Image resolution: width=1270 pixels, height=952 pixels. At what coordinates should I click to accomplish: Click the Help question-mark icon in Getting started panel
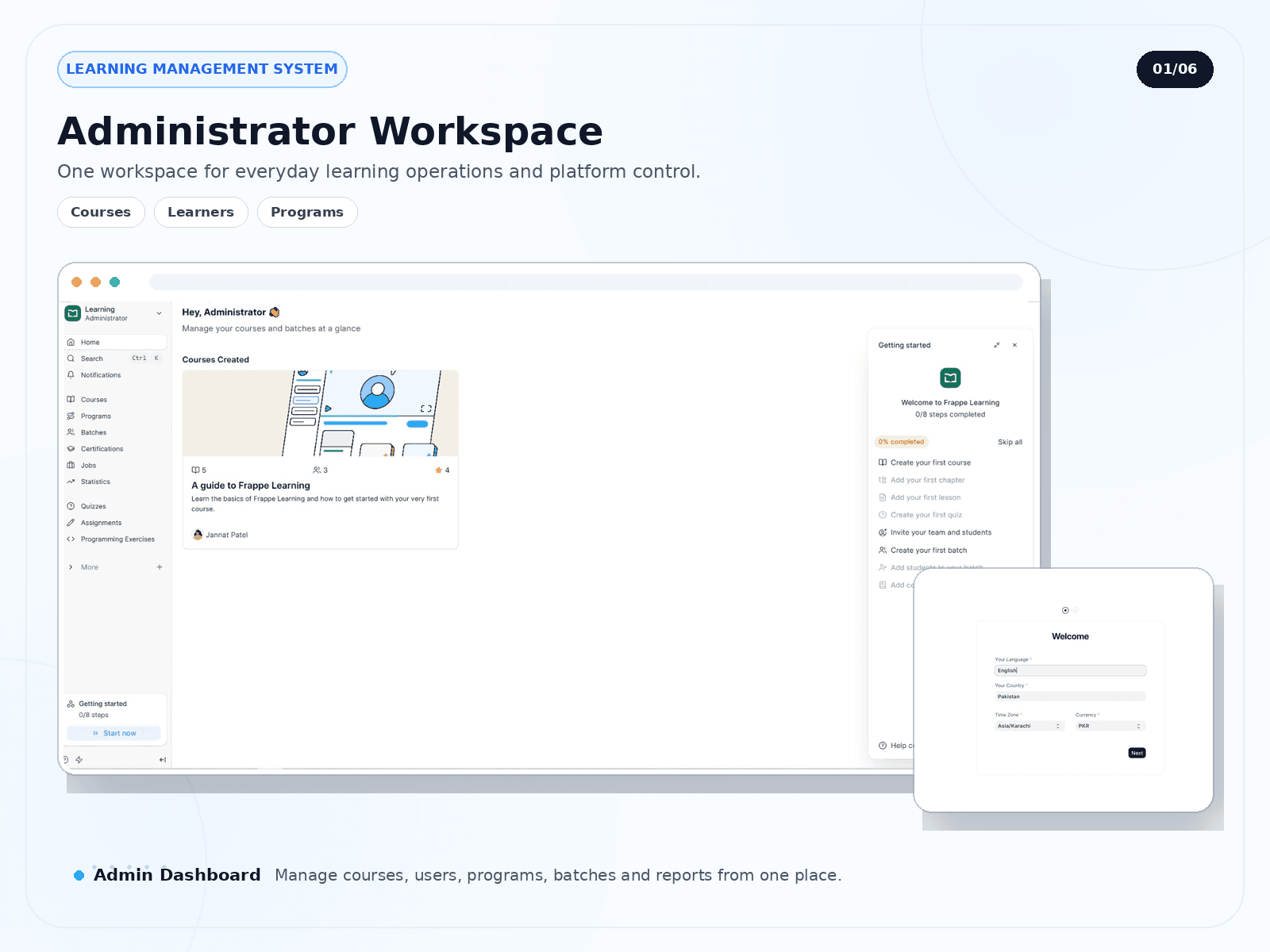tap(883, 746)
